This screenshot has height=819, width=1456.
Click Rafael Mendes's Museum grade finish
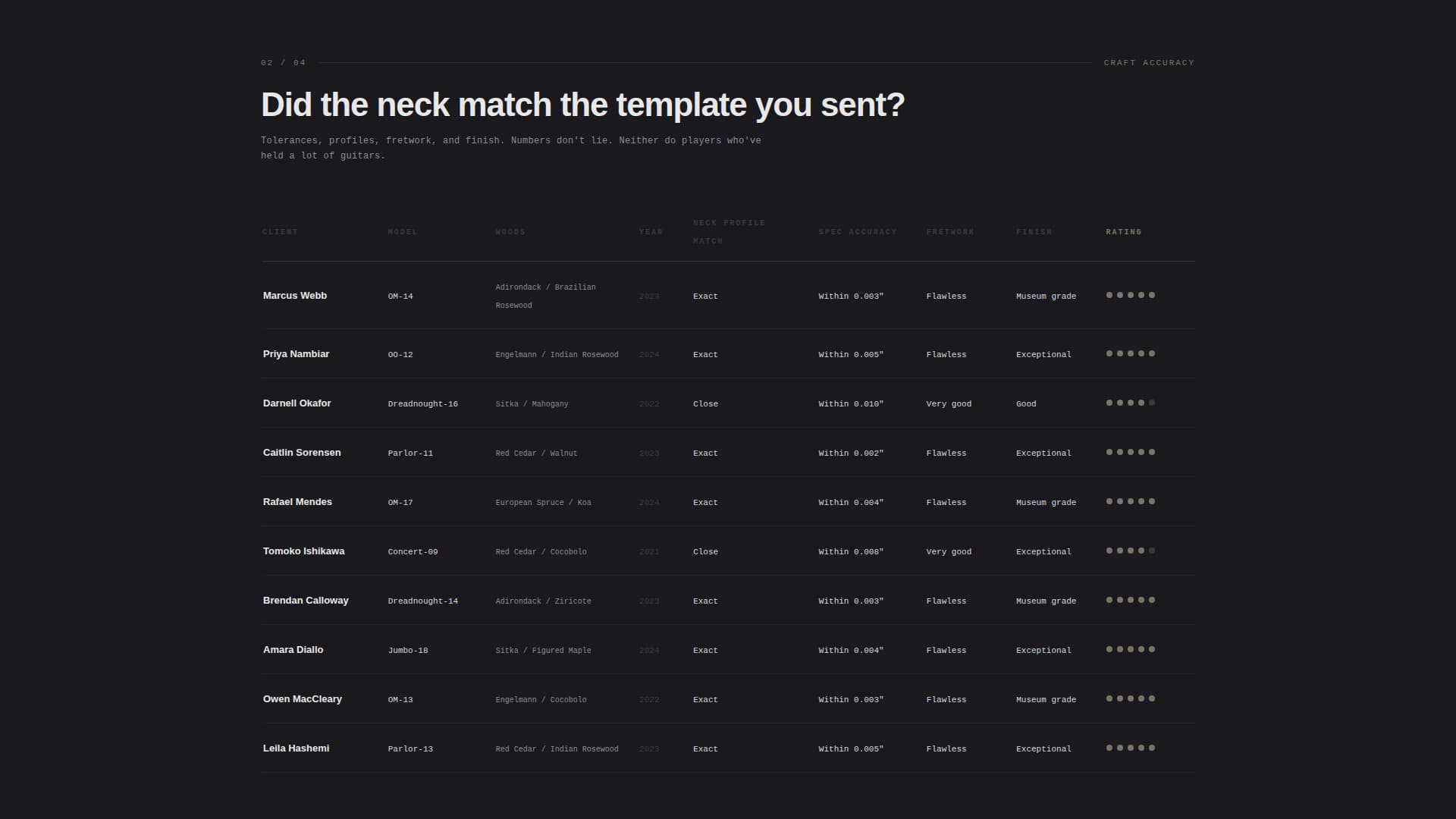(x=1046, y=503)
